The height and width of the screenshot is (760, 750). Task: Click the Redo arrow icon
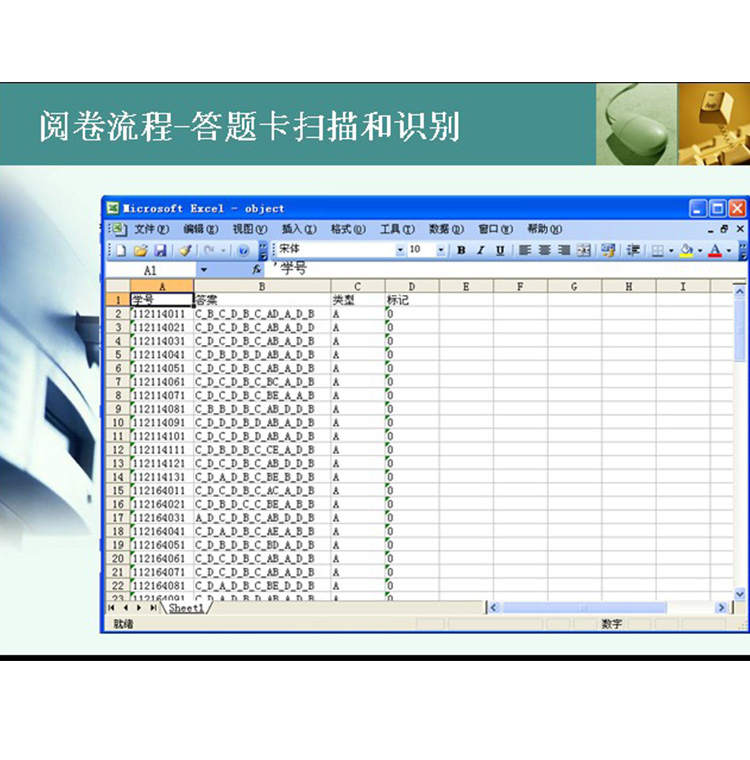coord(209,250)
